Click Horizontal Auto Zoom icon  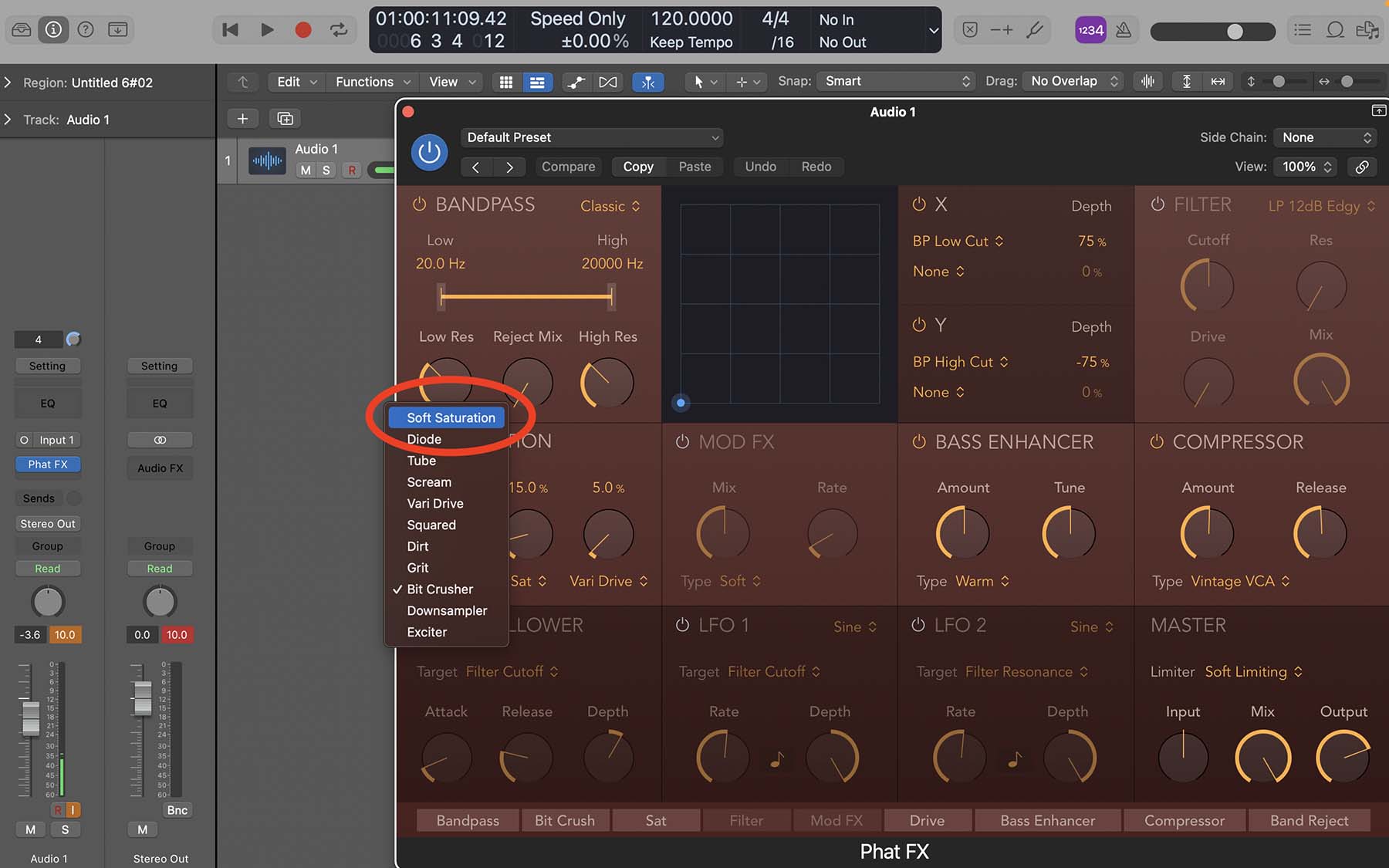point(1218,82)
